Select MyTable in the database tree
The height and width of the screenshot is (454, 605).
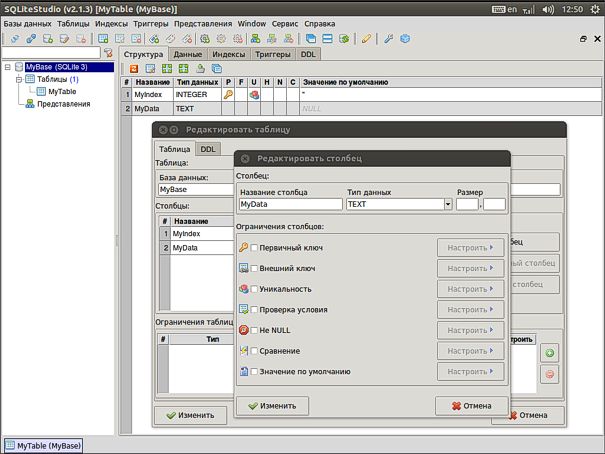point(62,92)
